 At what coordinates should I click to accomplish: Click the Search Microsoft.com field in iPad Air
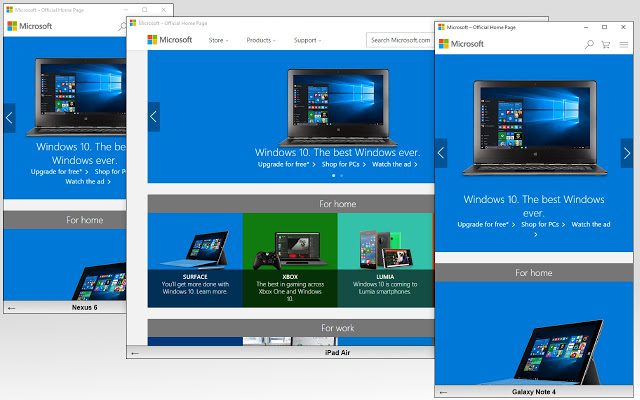tap(400, 40)
